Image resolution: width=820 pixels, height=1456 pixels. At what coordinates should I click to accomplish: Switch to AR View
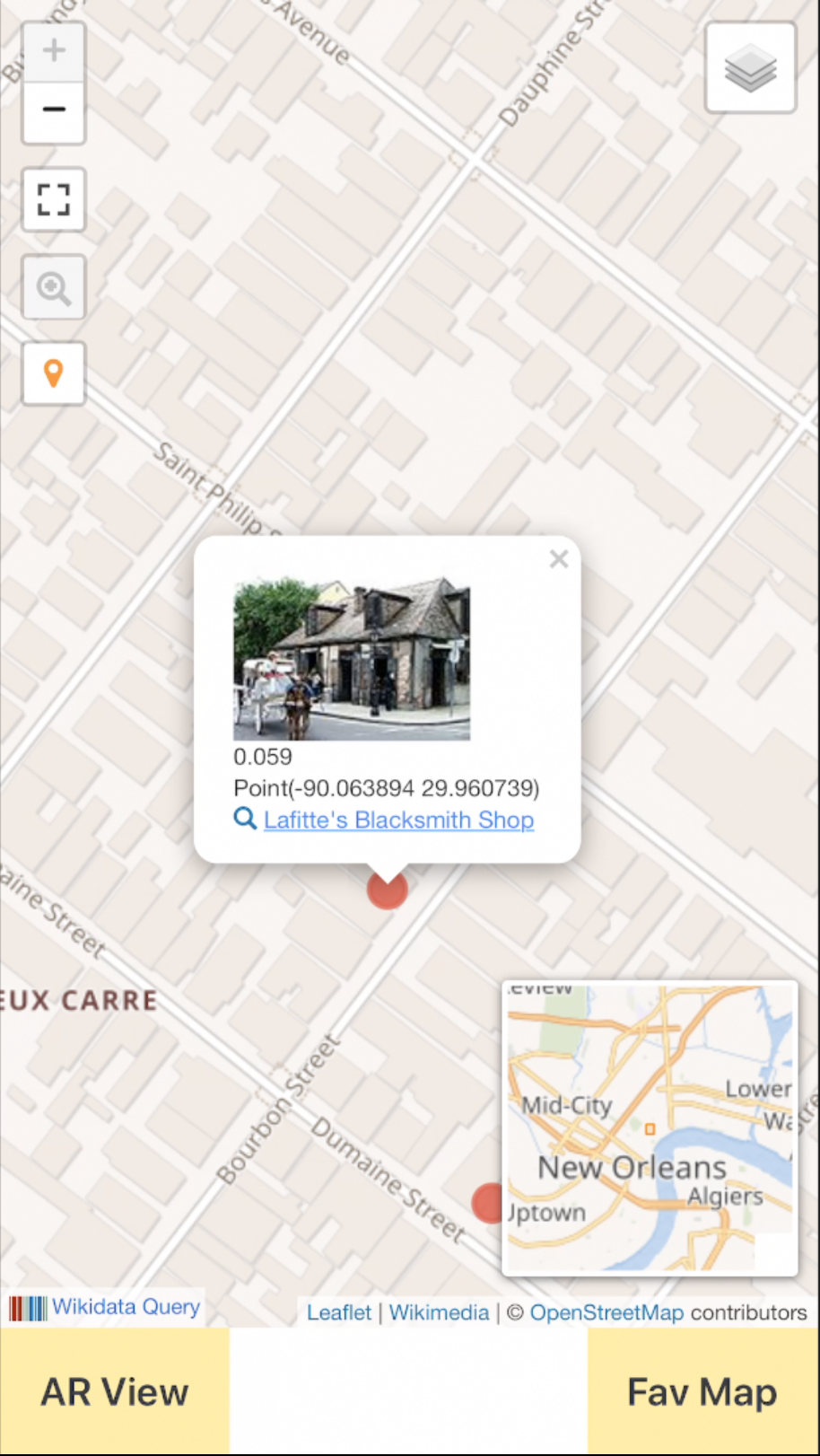click(115, 1391)
